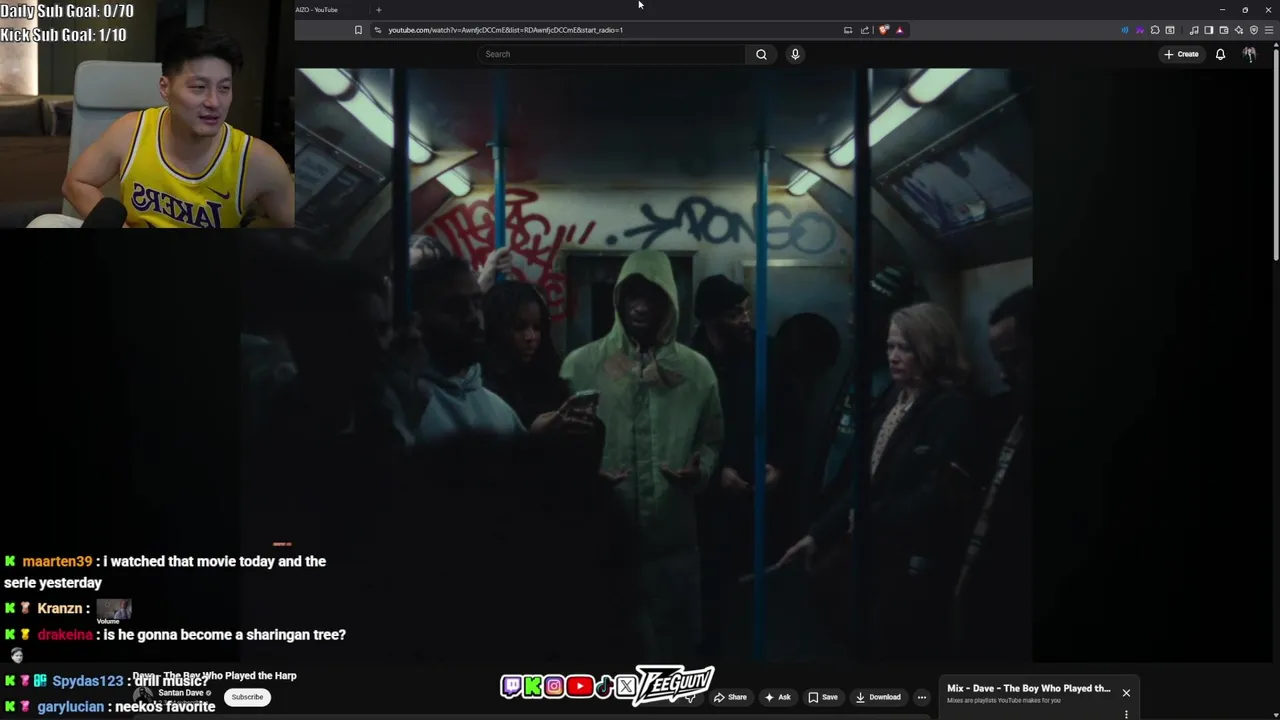The image size is (1280, 720).
Task: Click the 'Daily Sub Goal: 0/70' text
Action: point(67,11)
